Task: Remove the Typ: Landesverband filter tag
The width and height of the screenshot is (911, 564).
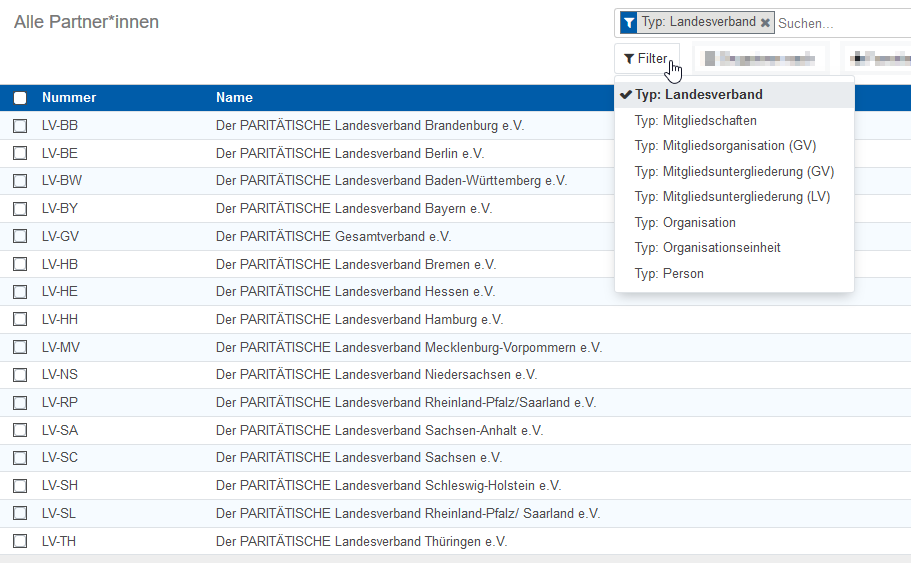Action: 765,22
